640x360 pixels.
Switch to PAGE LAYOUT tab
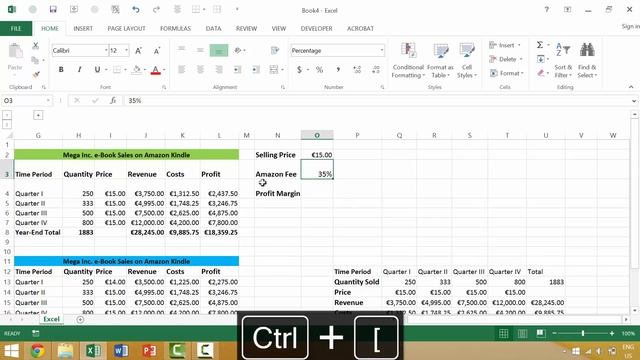[x=126, y=29]
